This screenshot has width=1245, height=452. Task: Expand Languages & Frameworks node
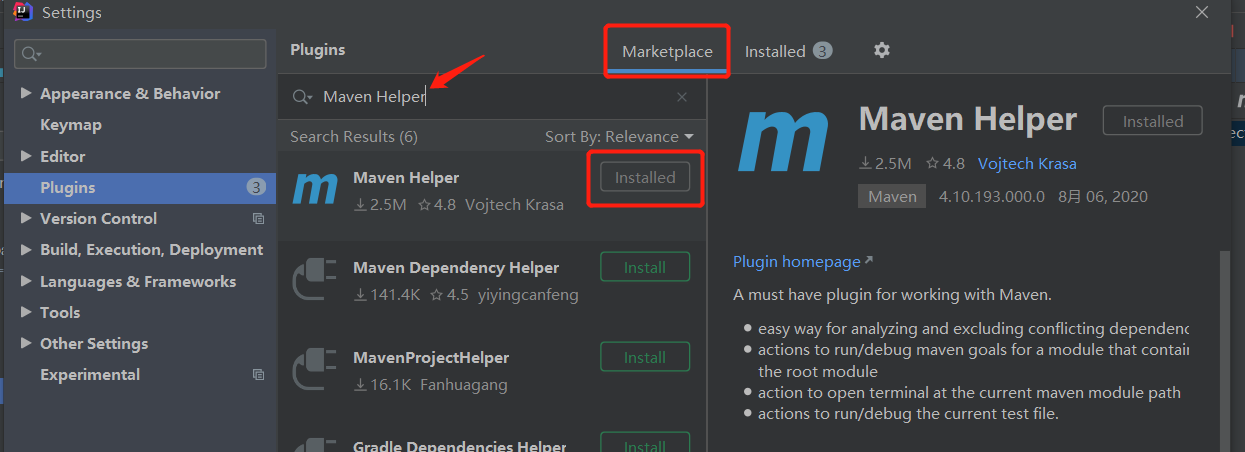pos(26,282)
